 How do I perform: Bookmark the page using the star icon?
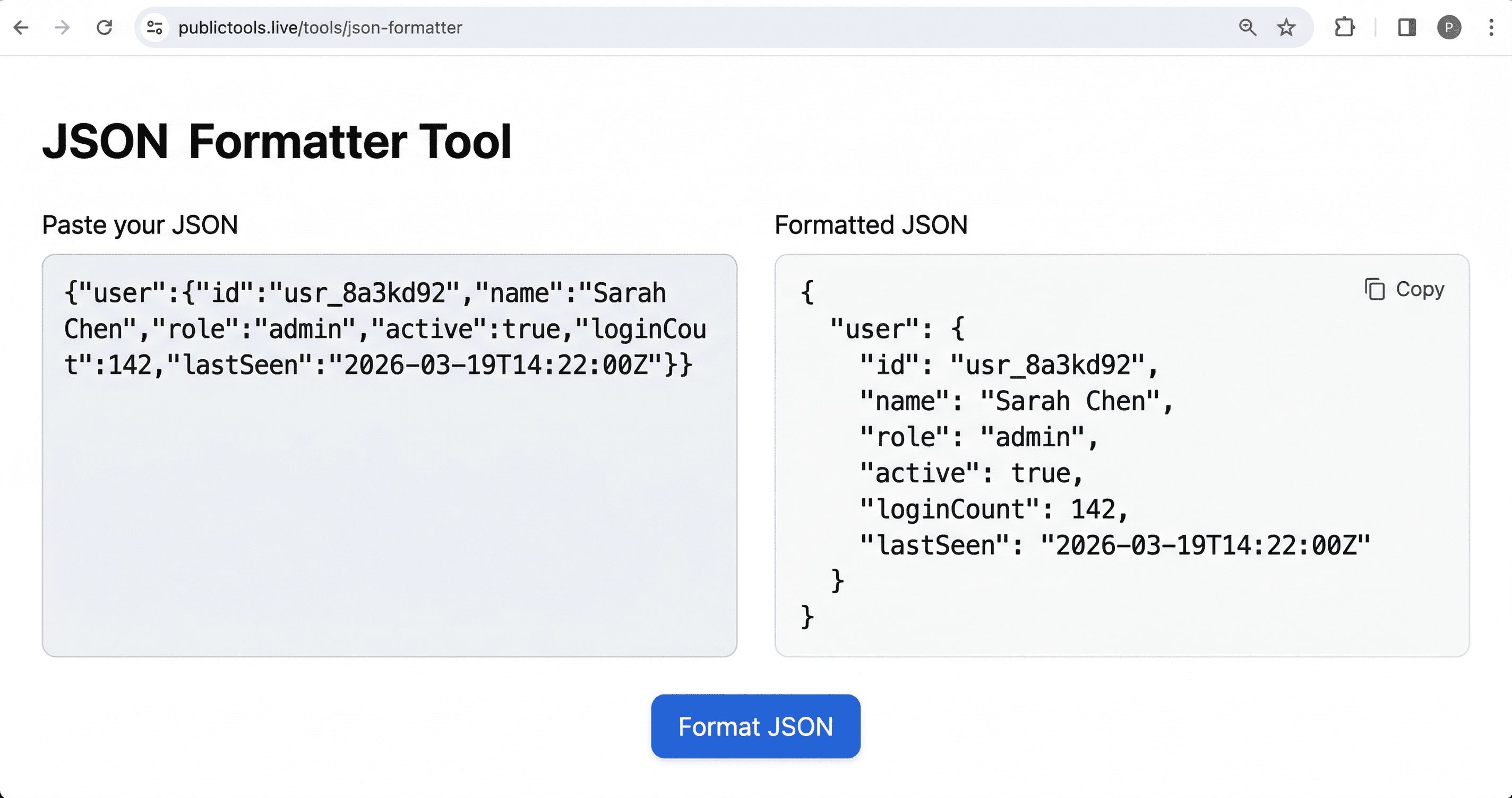(x=1286, y=28)
